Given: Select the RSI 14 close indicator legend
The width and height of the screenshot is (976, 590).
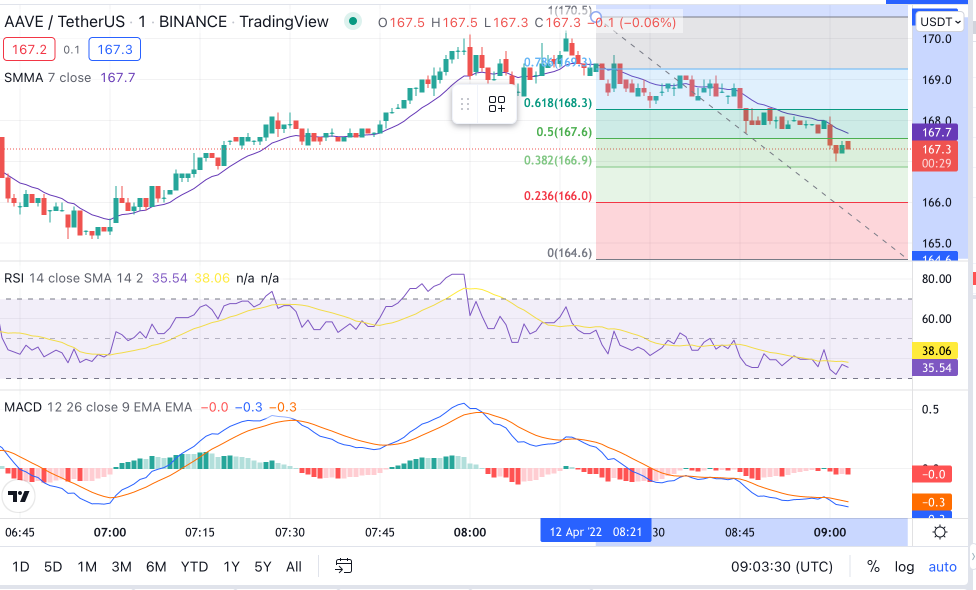Looking at the screenshot, I should (x=73, y=278).
